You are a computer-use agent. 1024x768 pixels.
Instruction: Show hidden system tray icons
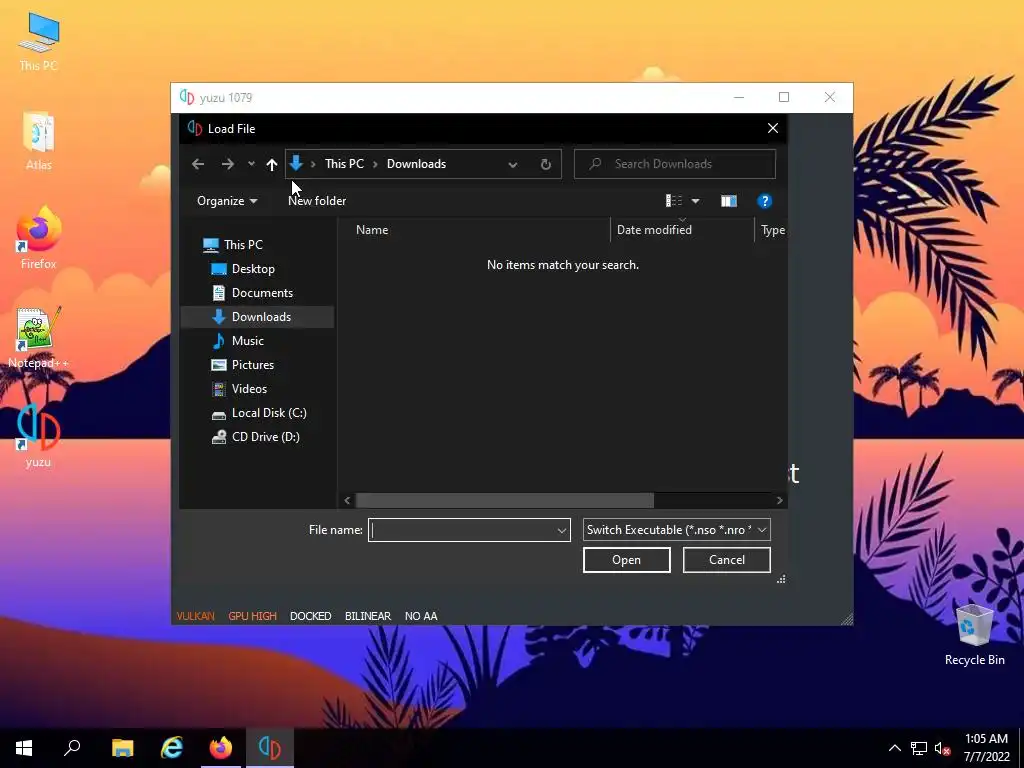(x=895, y=748)
